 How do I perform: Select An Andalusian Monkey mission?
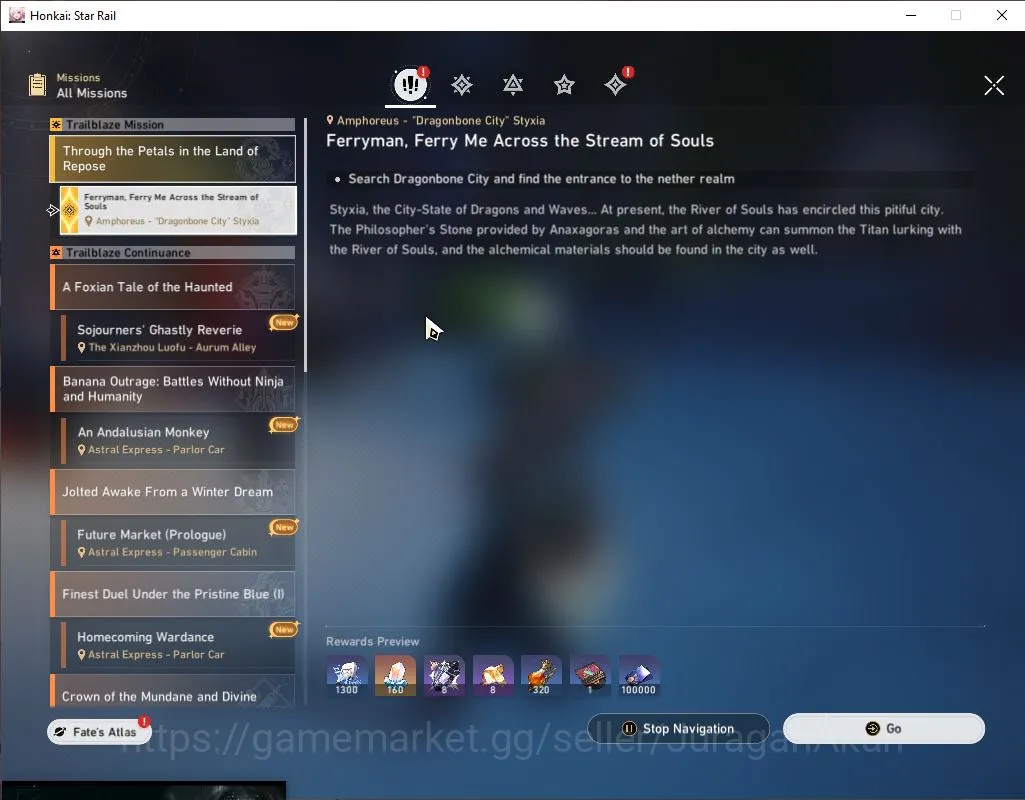click(x=178, y=441)
